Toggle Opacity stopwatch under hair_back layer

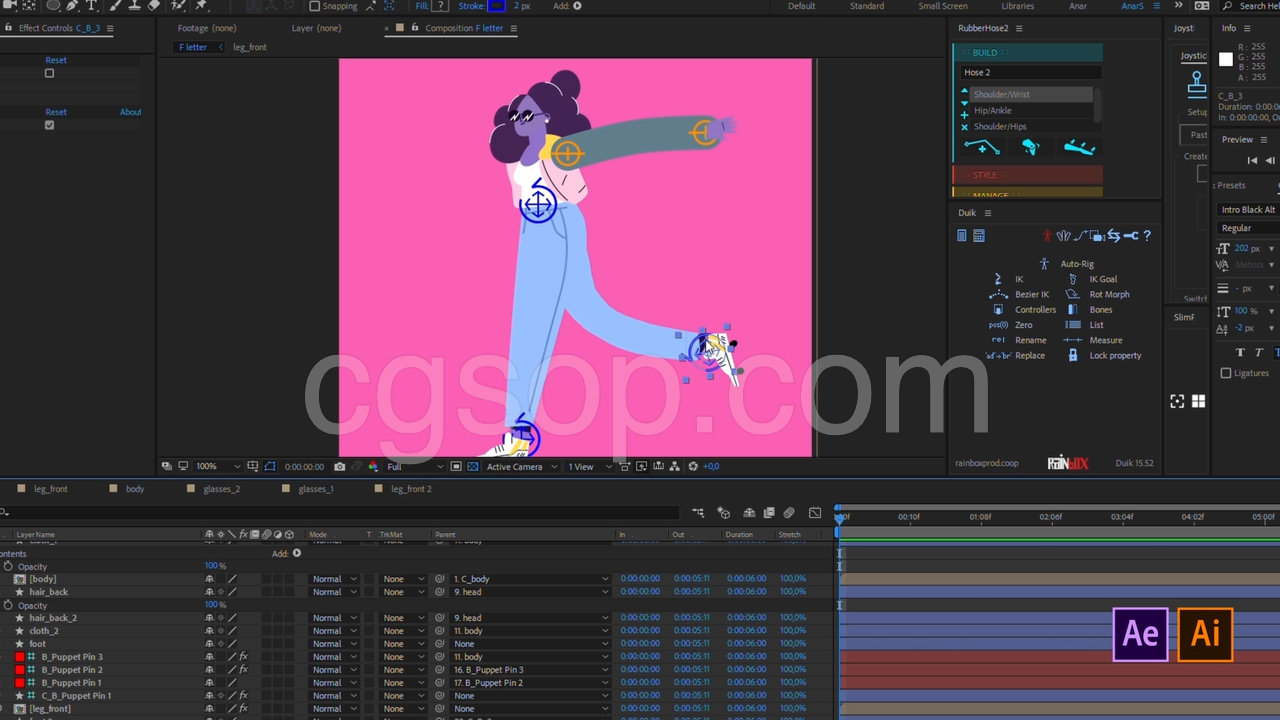click(x=8, y=605)
